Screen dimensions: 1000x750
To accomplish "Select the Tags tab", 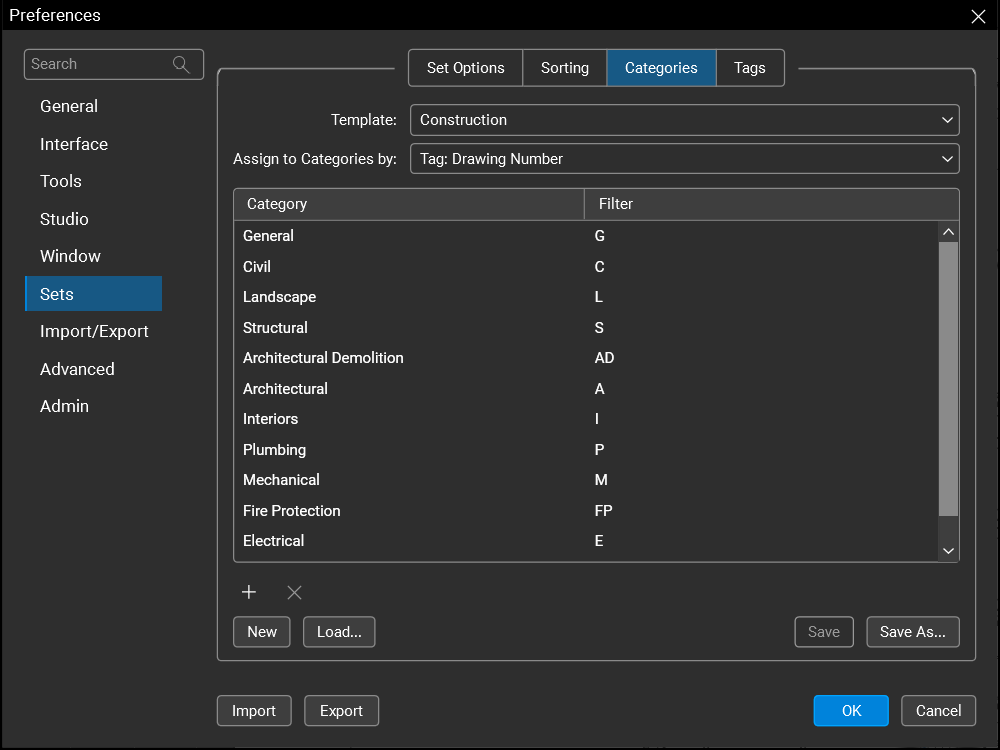I will tap(749, 68).
